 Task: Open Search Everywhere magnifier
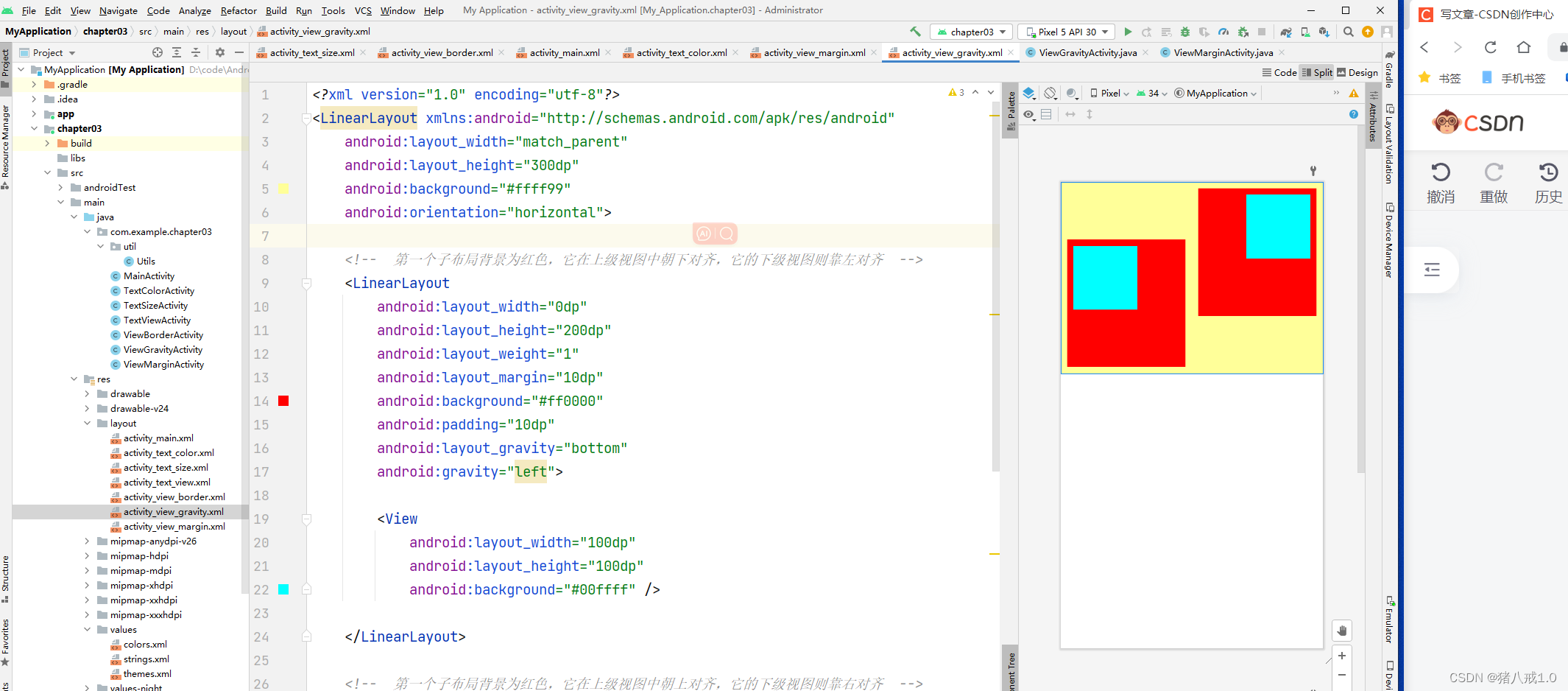click(x=1349, y=32)
